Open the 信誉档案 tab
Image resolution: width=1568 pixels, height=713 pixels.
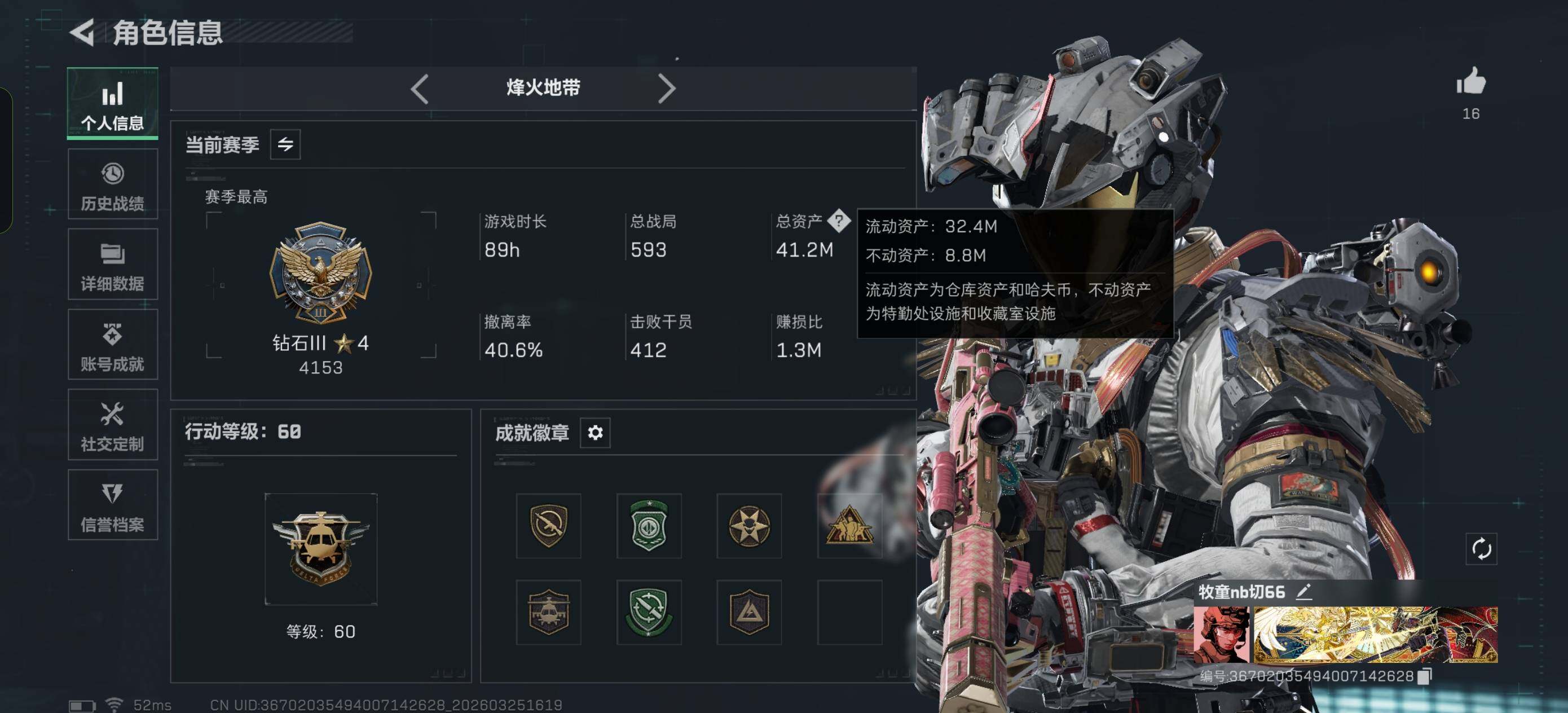(x=113, y=505)
